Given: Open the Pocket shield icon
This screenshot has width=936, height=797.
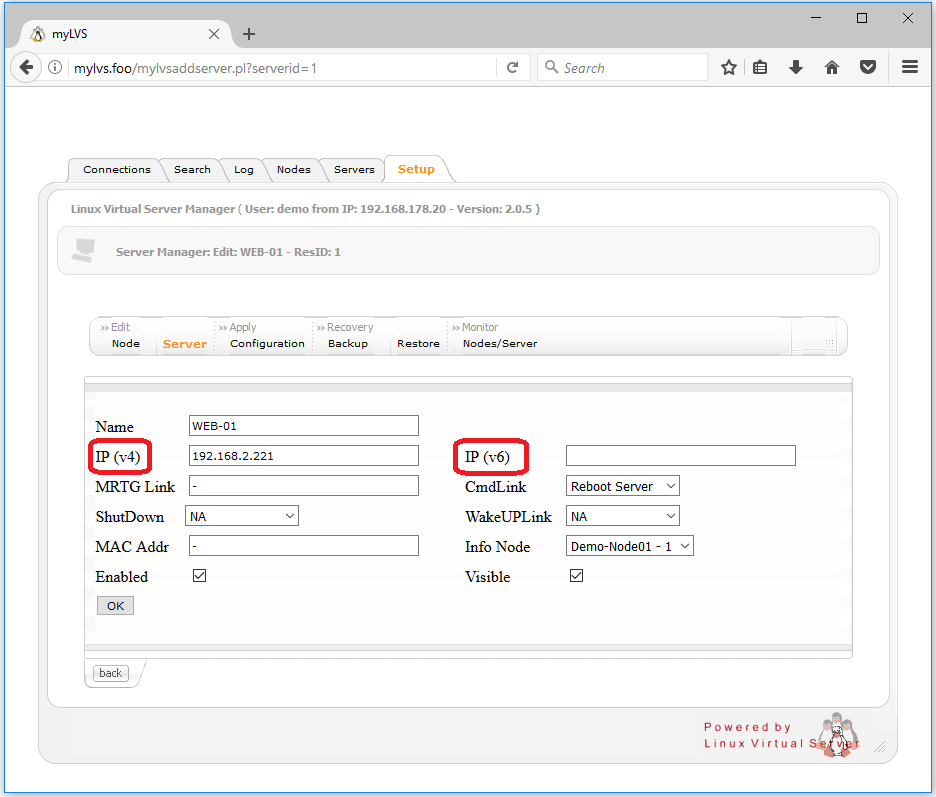Looking at the screenshot, I should [868, 68].
